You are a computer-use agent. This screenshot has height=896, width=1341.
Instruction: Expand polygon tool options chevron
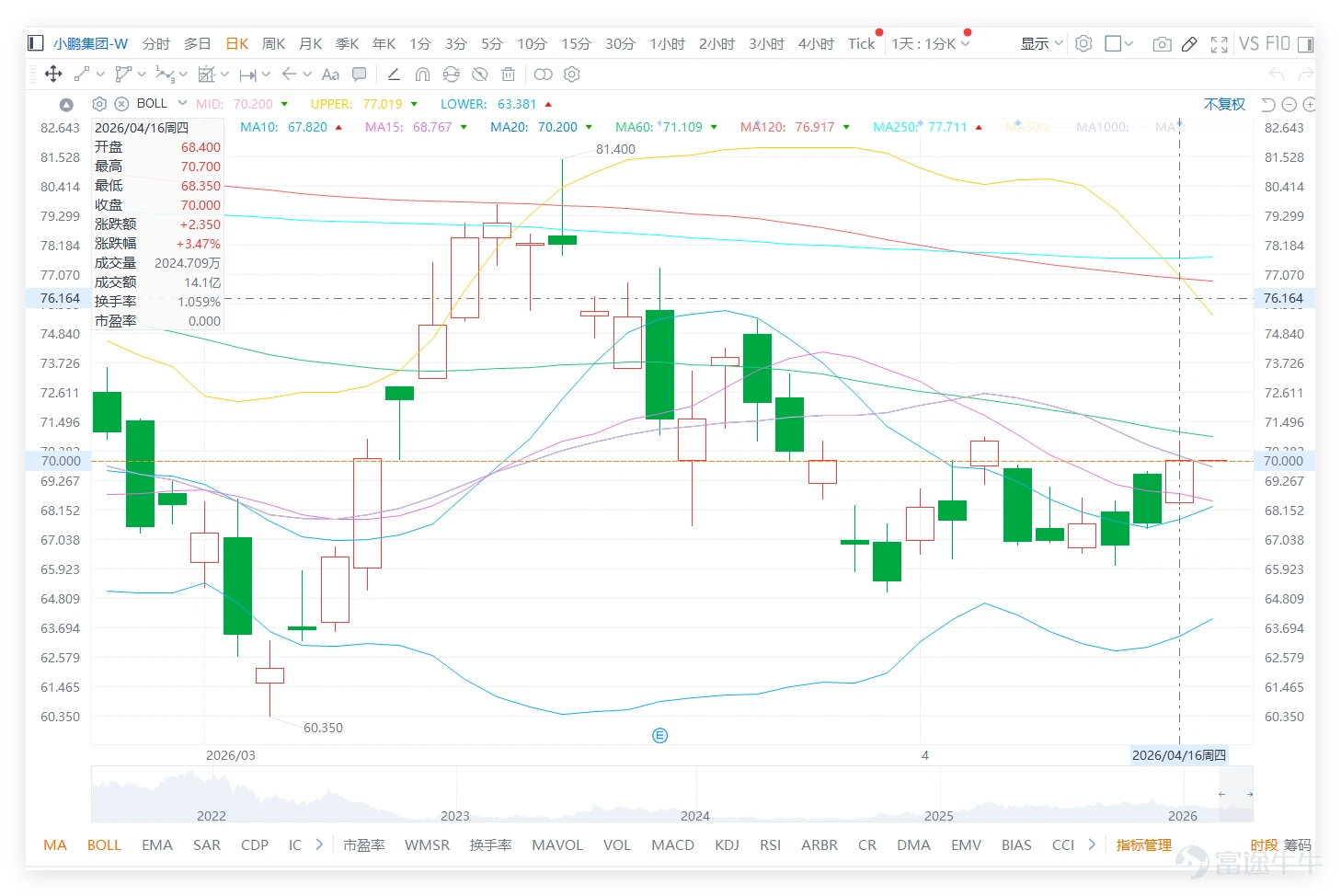(x=142, y=75)
